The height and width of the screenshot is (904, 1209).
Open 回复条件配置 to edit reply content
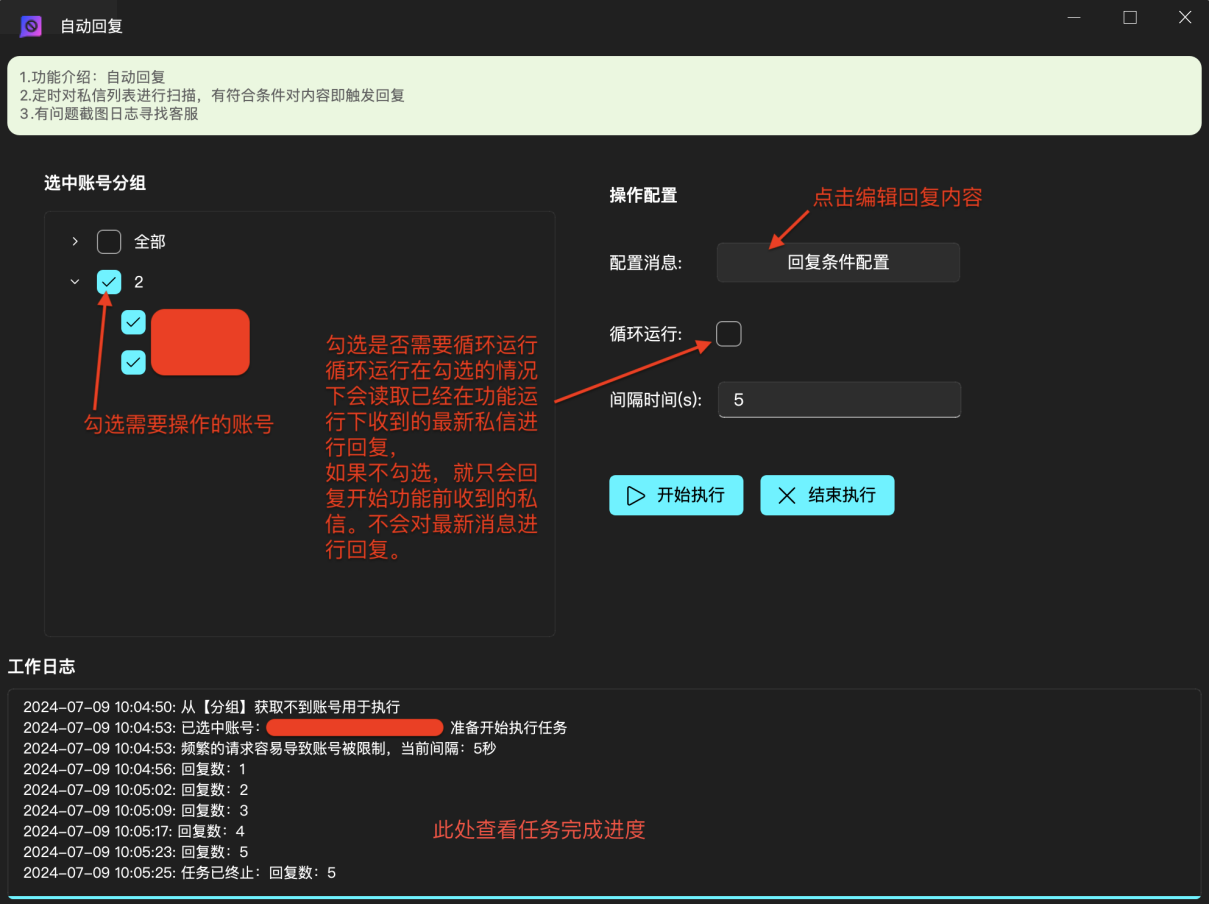pos(838,263)
